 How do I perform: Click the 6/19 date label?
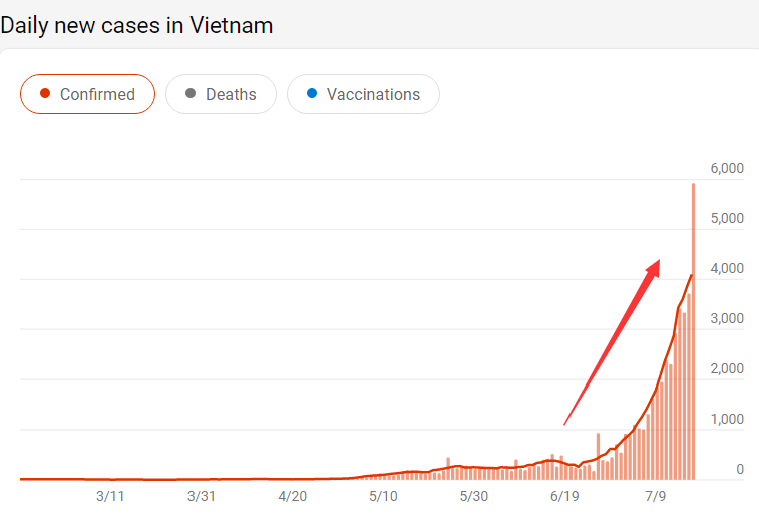click(565, 496)
